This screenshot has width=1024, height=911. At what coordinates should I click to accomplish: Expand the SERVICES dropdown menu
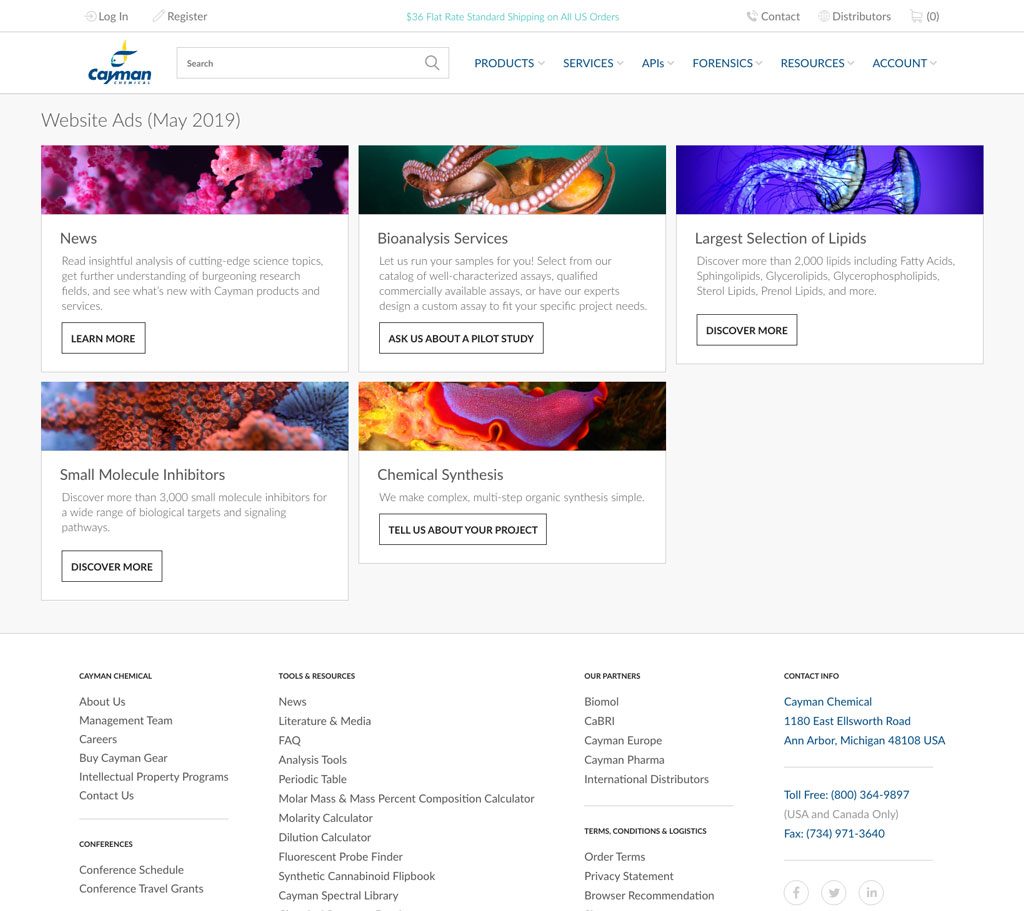(x=592, y=63)
